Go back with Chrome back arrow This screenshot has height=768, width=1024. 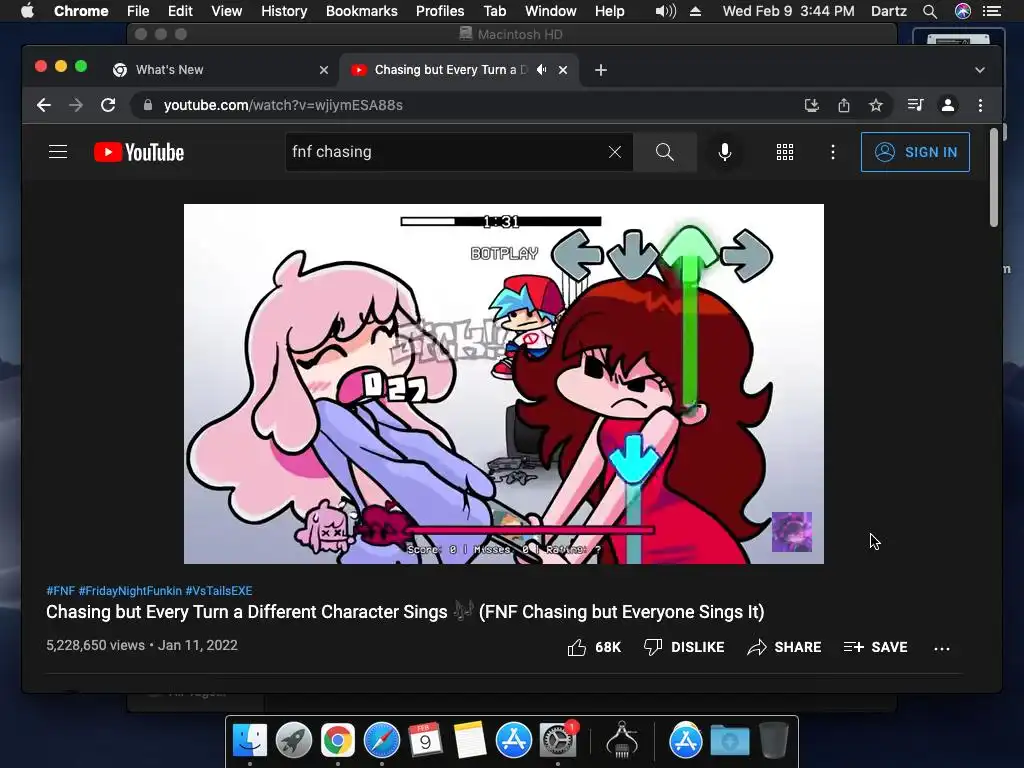(x=44, y=105)
